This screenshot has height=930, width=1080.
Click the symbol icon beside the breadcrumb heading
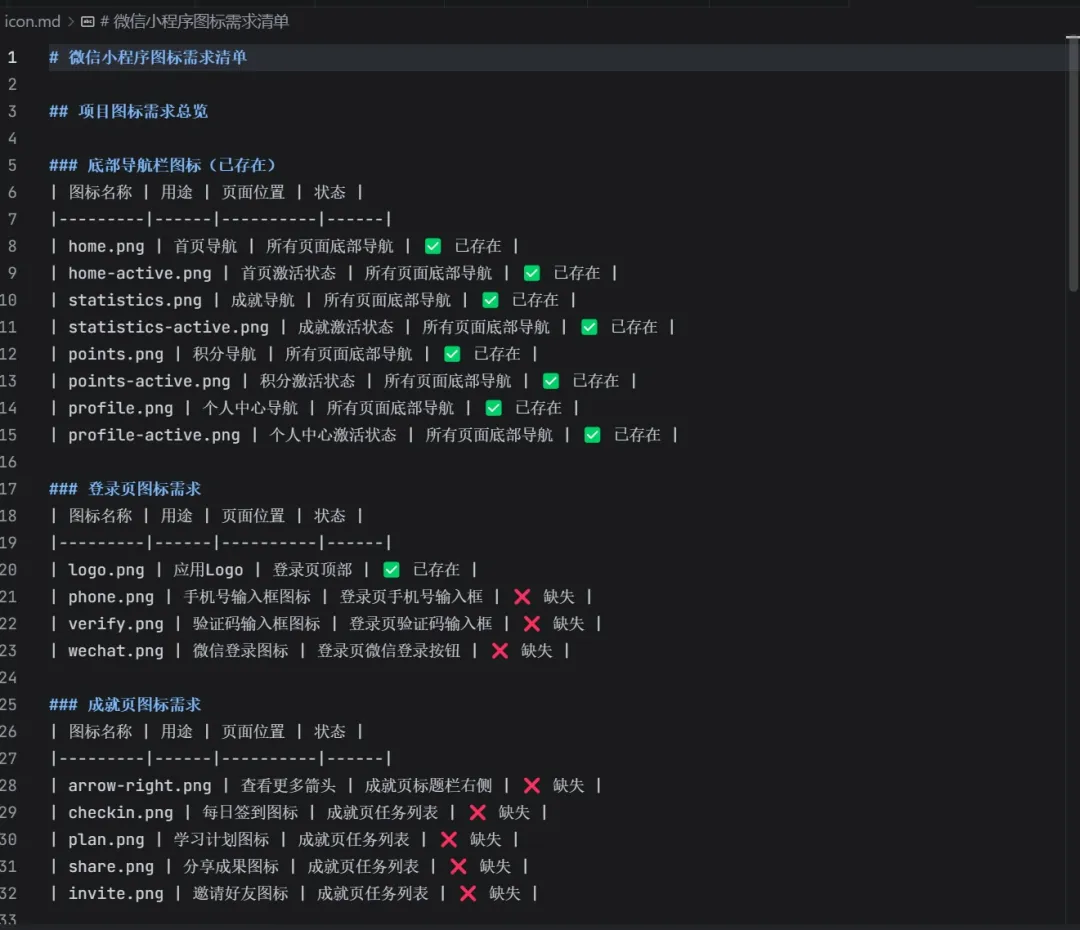(x=87, y=21)
